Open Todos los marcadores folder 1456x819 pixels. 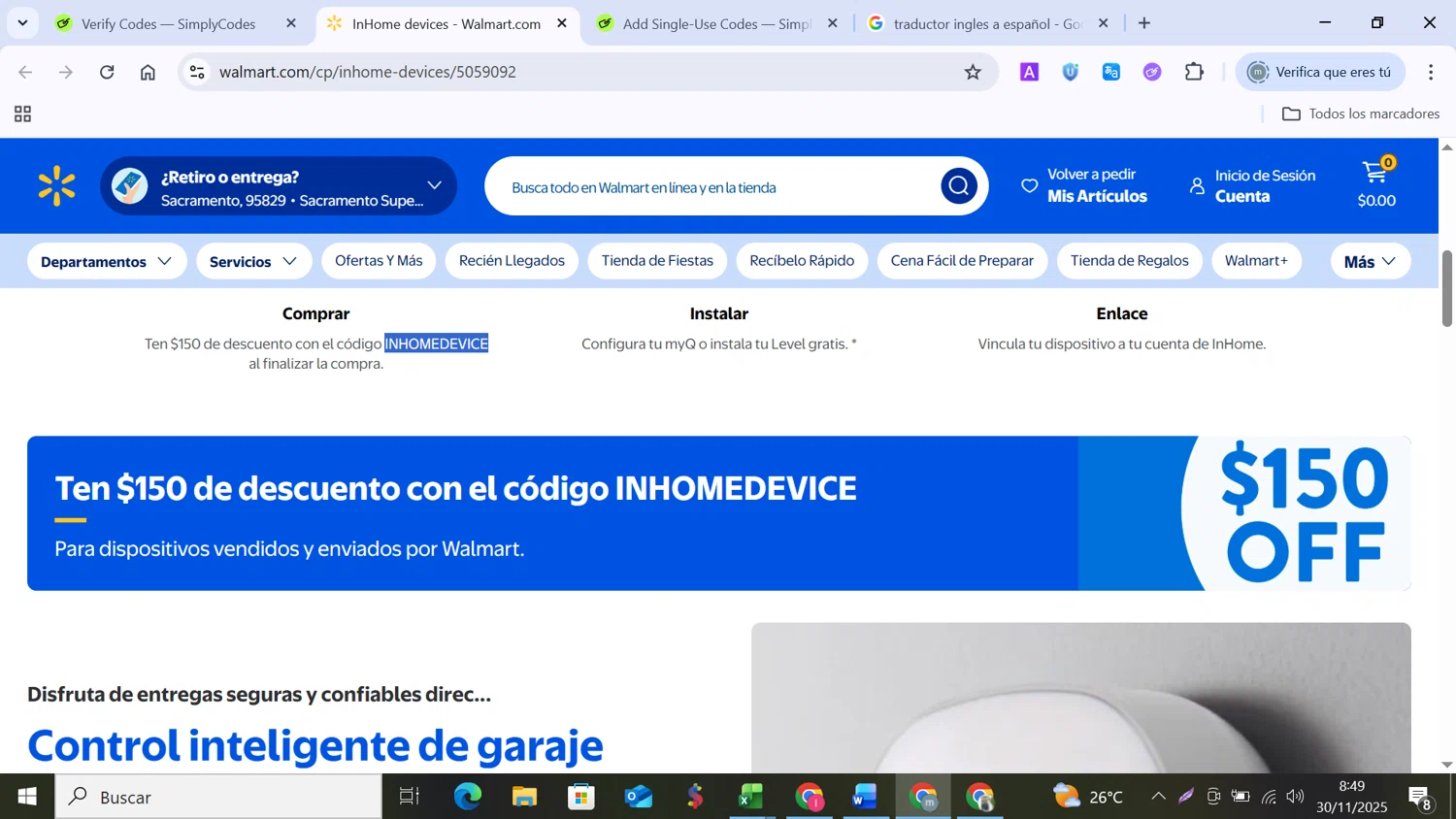1361,114
